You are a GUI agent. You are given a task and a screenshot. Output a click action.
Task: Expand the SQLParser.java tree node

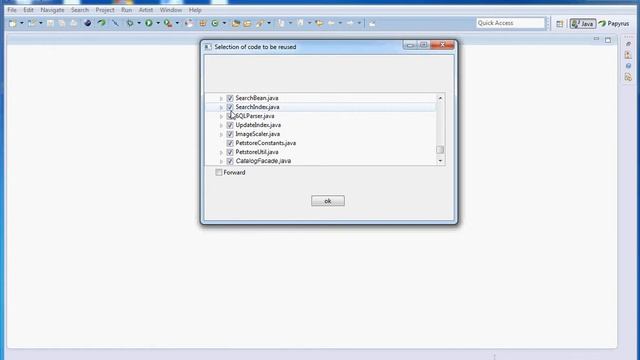coord(221,116)
